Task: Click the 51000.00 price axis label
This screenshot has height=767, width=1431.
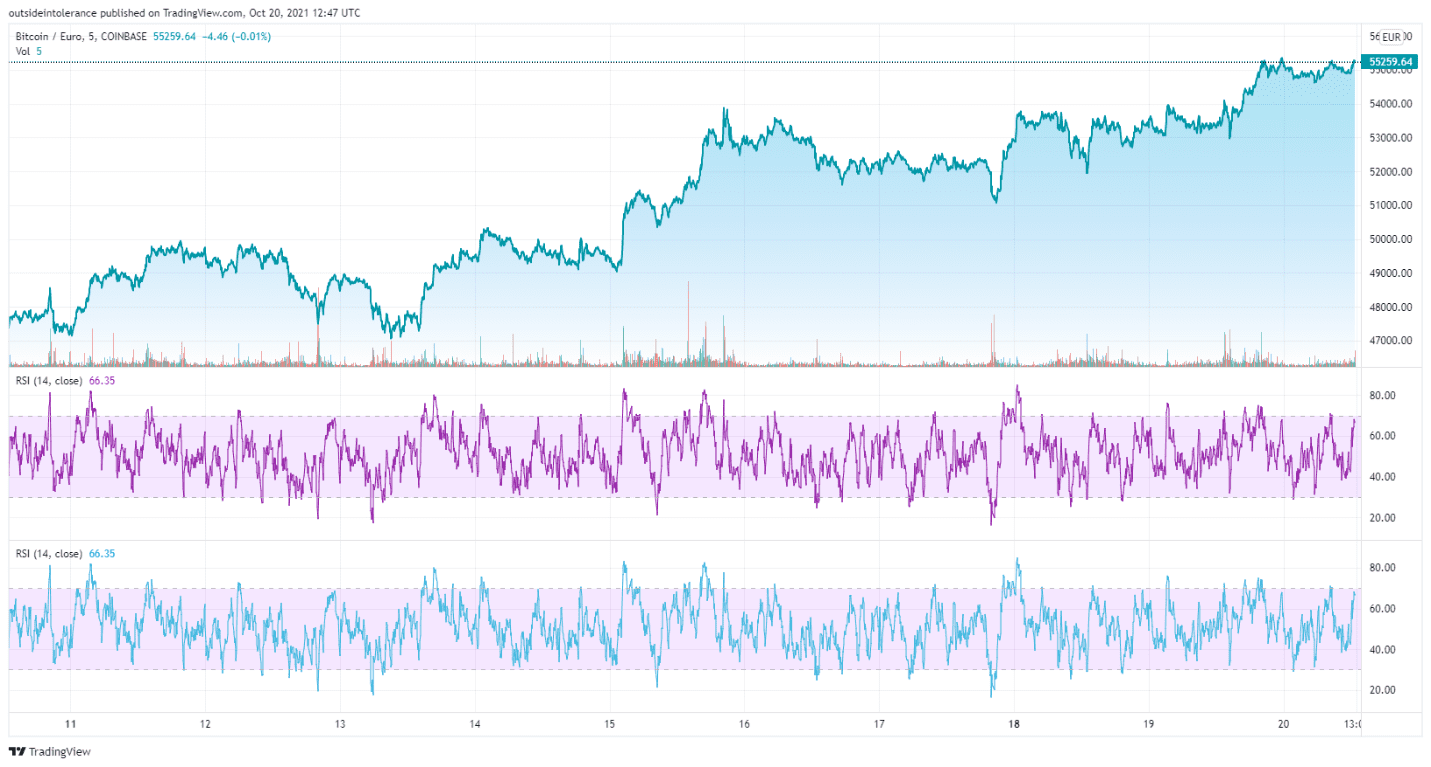Action: pos(1390,205)
